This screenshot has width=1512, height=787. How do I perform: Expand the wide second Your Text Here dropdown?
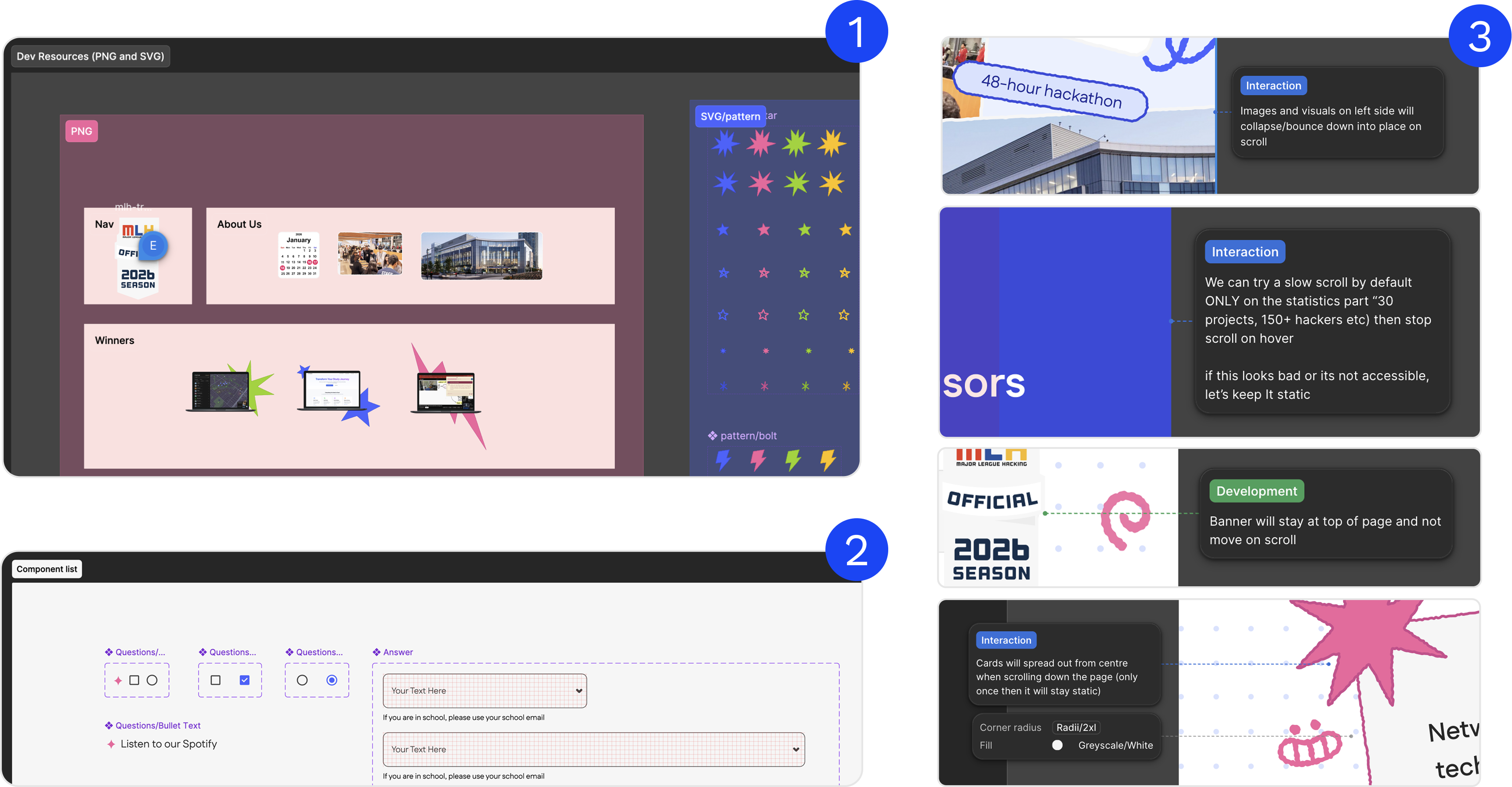click(593, 749)
